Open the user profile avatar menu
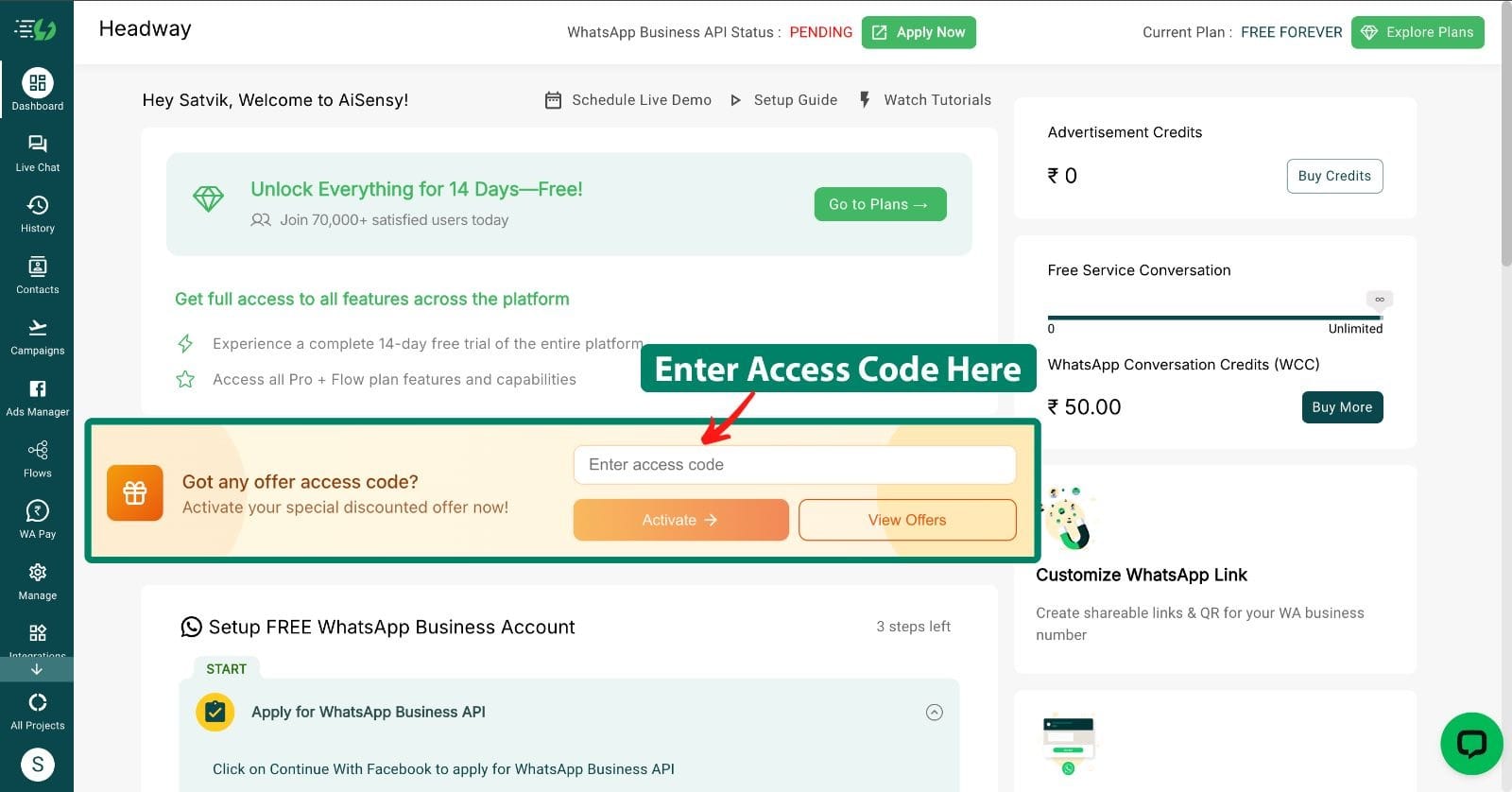Image resolution: width=1512 pixels, height=792 pixels. coord(38,765)
